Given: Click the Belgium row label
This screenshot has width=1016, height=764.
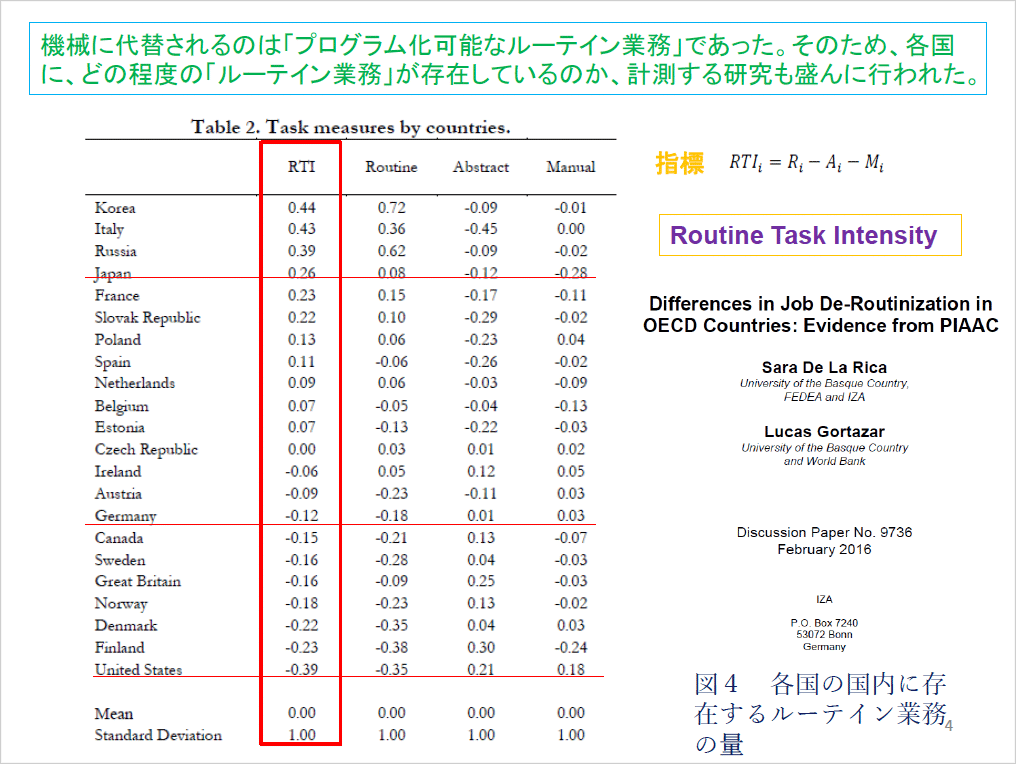Looking at the screenshot, I should click(x=121, y=406).
